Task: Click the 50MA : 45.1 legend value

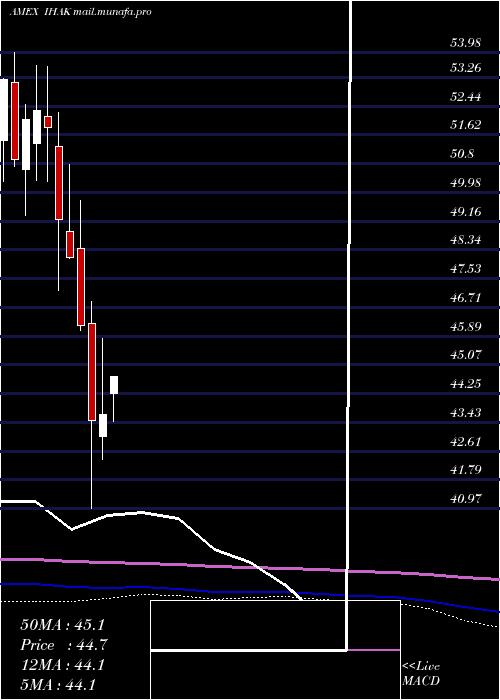Action: [63, 625]
